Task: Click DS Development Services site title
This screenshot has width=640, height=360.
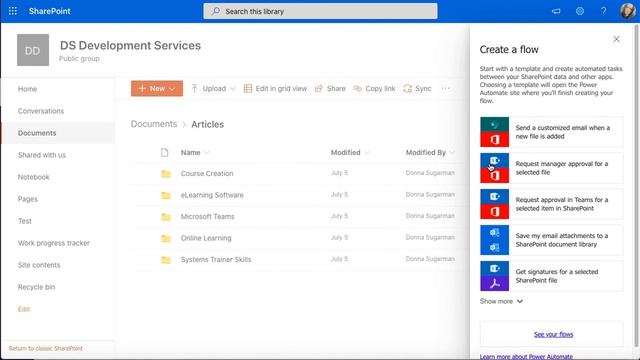Action: coord(130,46)
